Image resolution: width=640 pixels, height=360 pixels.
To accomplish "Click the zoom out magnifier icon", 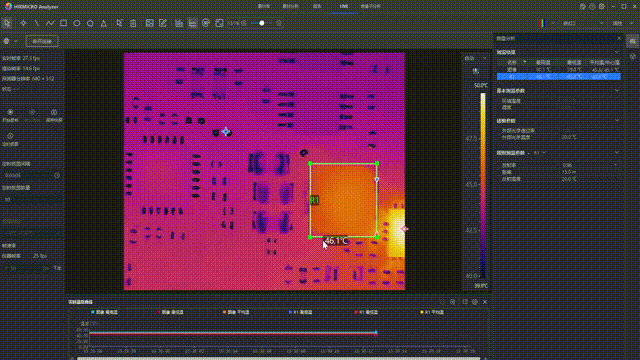I will (x=244, y=23).
